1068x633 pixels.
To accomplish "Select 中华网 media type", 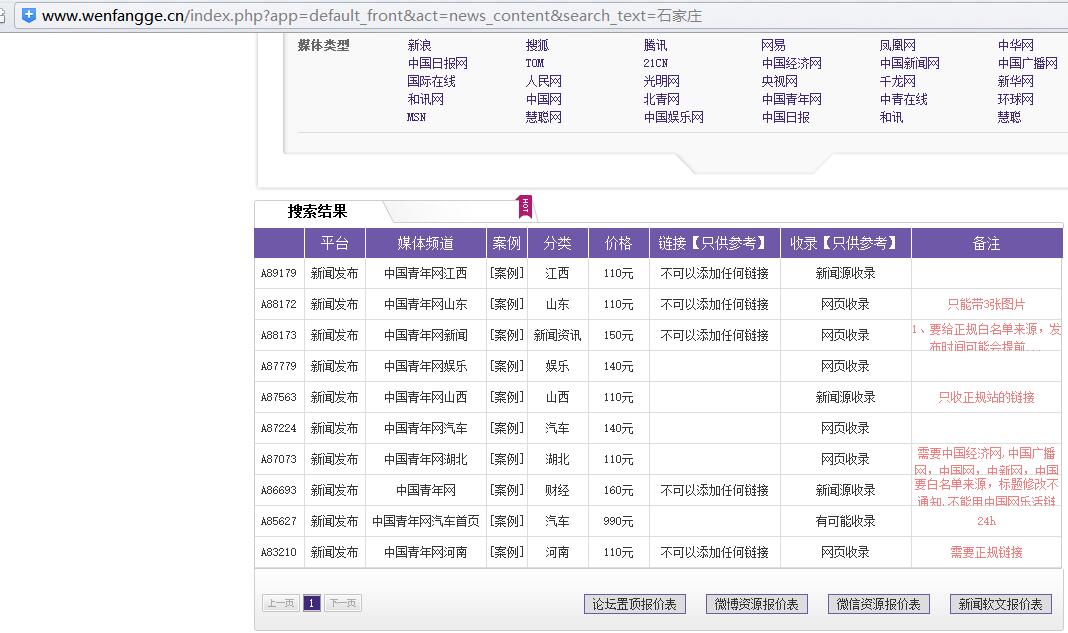I will 1016,45.
